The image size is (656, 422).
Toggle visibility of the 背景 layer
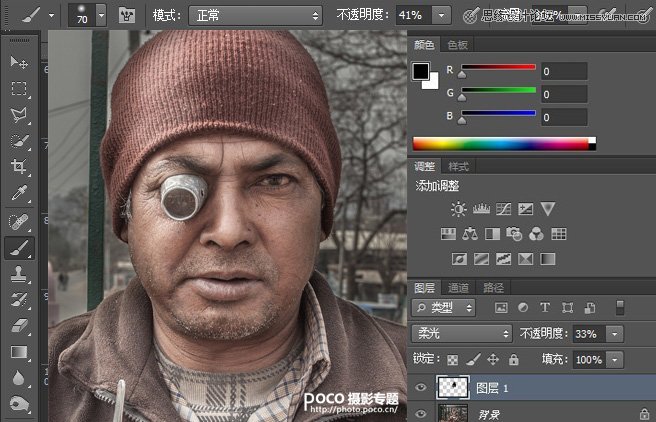pos(420,413)
